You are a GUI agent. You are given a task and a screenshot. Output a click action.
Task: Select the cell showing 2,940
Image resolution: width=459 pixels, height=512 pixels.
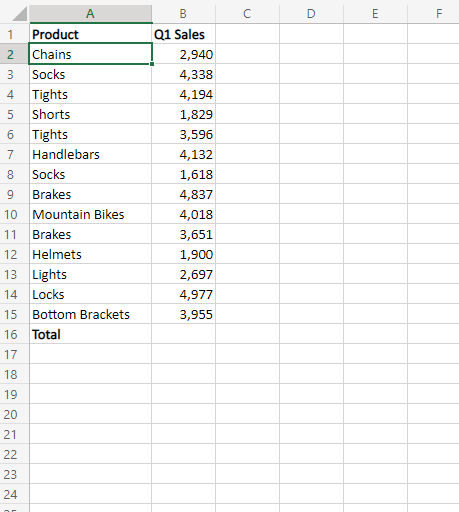[x=183, y=54]
